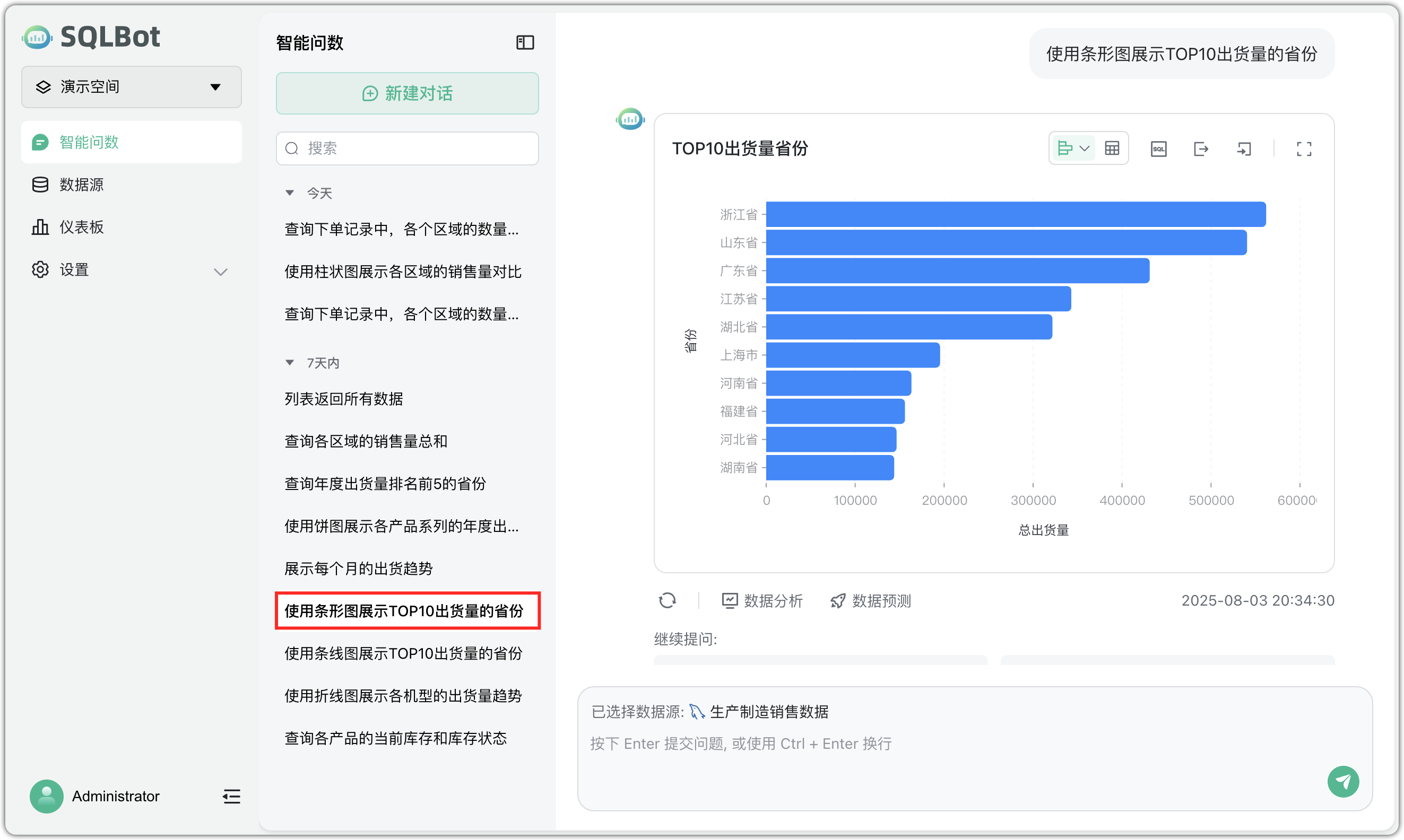
Task: Open the SQL view of the chart
Action: pos(1159,148)
